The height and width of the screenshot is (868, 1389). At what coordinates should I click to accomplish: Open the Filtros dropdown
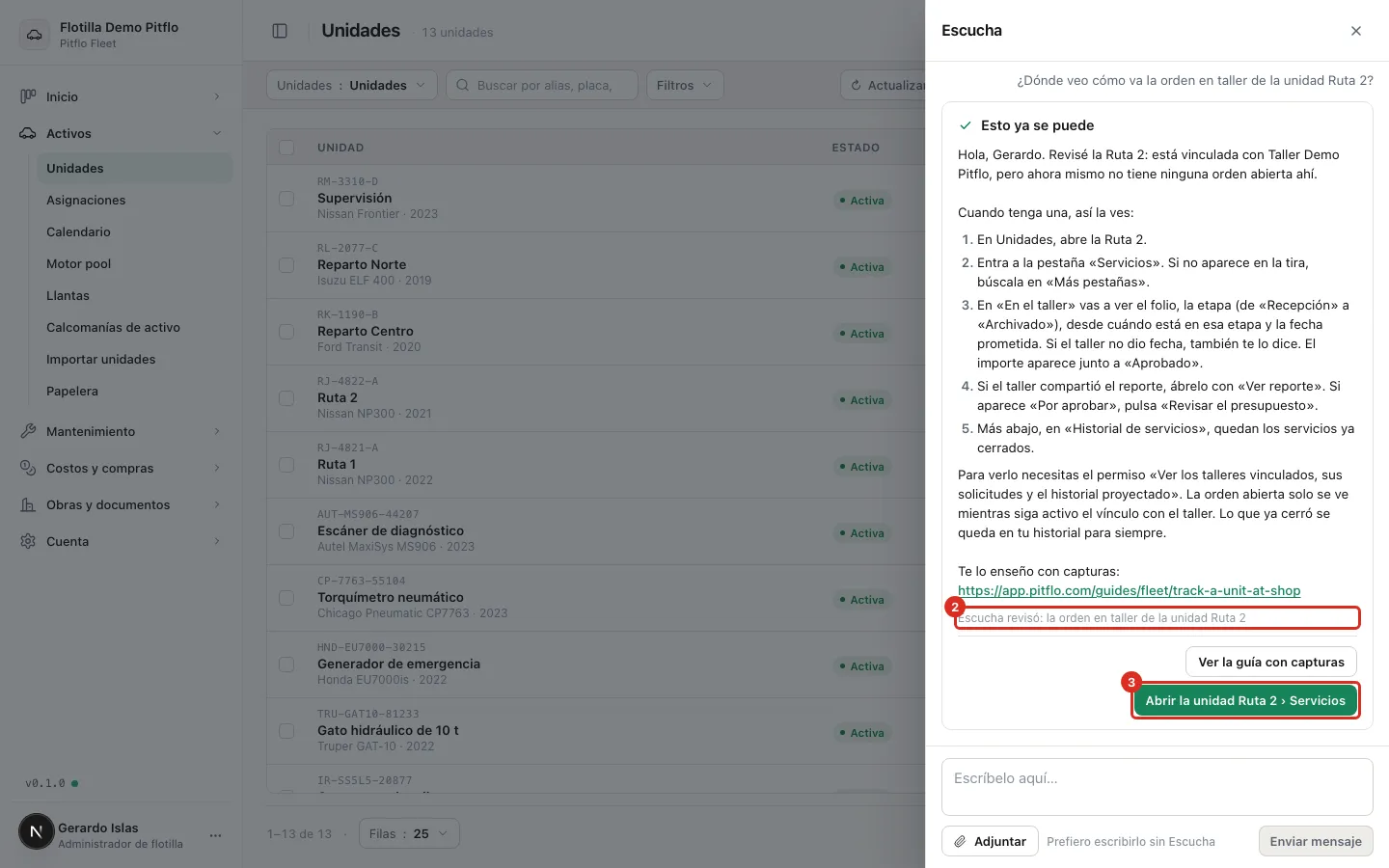685,85
